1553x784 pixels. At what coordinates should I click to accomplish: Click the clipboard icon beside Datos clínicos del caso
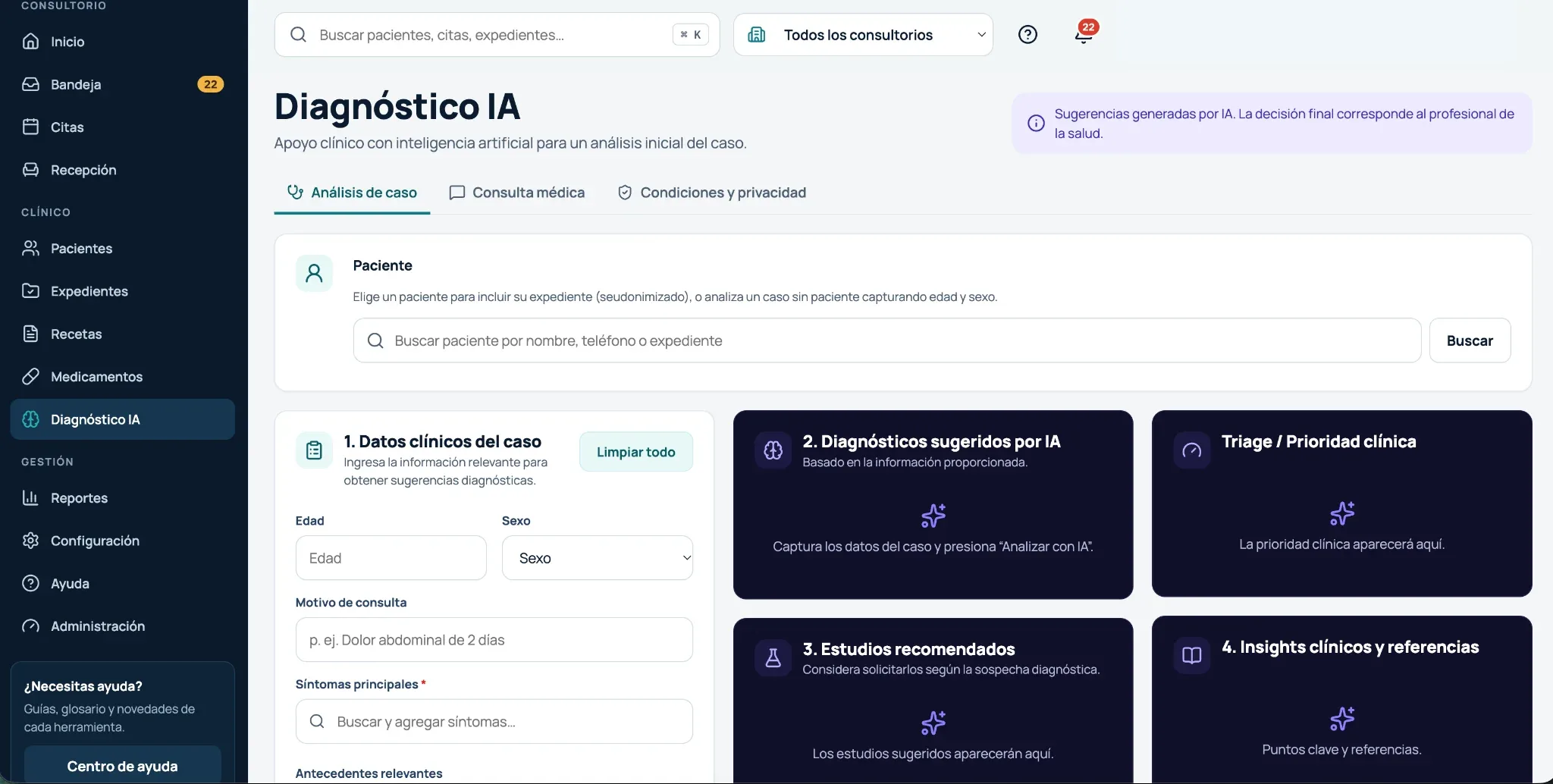pos(314,450)
